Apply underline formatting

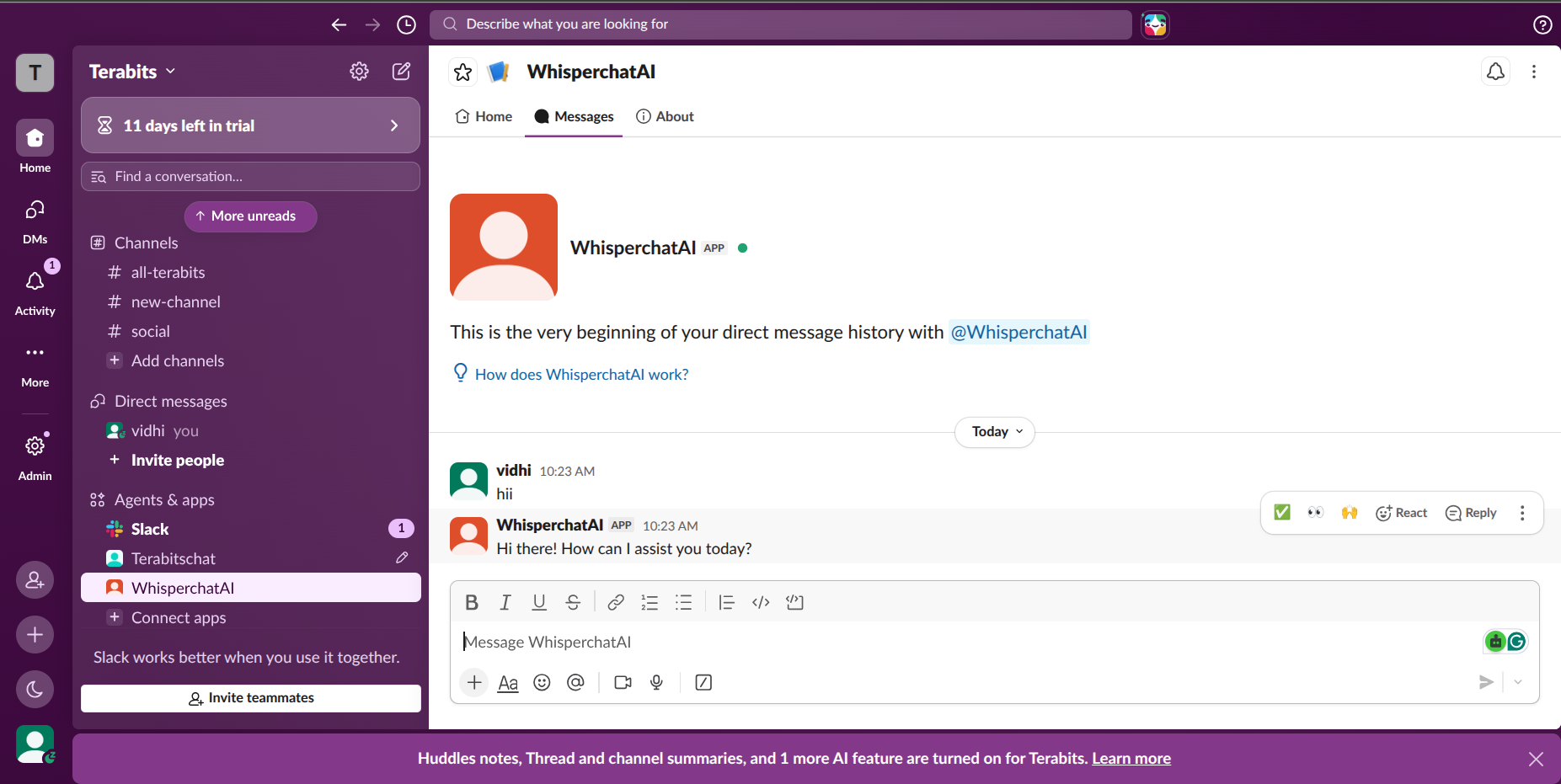click(x=539, y=602)
